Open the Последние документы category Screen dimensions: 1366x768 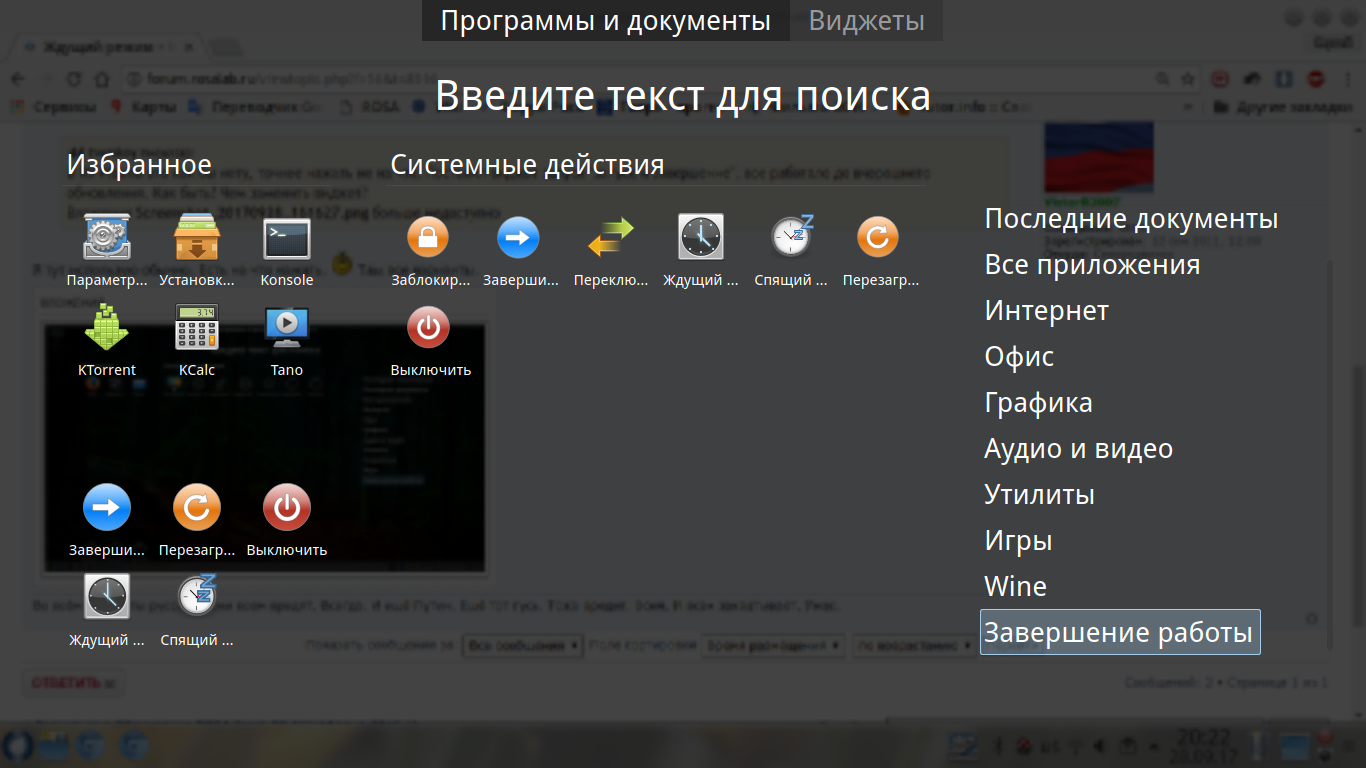1131,218
